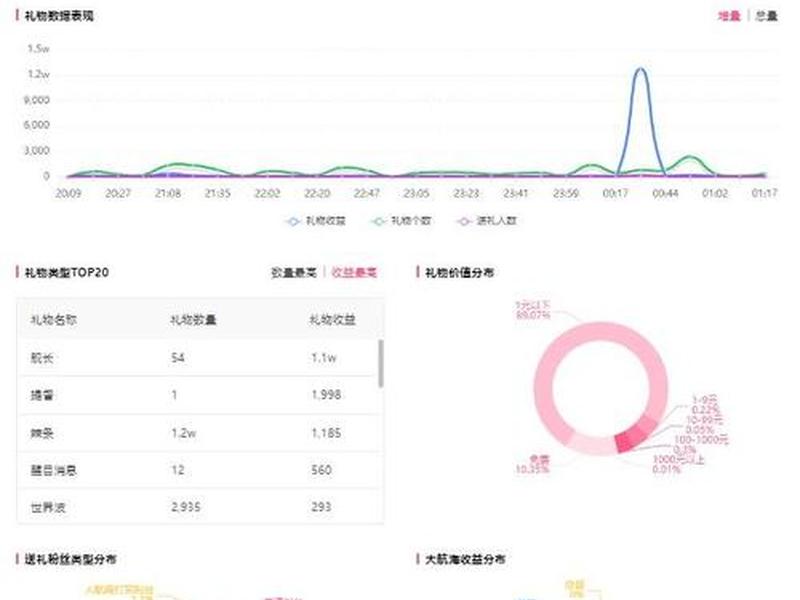Image resolution: width=800 pixels, height=600 pixels.
Task: Click the green peak before 01:02
Action: 690,157
